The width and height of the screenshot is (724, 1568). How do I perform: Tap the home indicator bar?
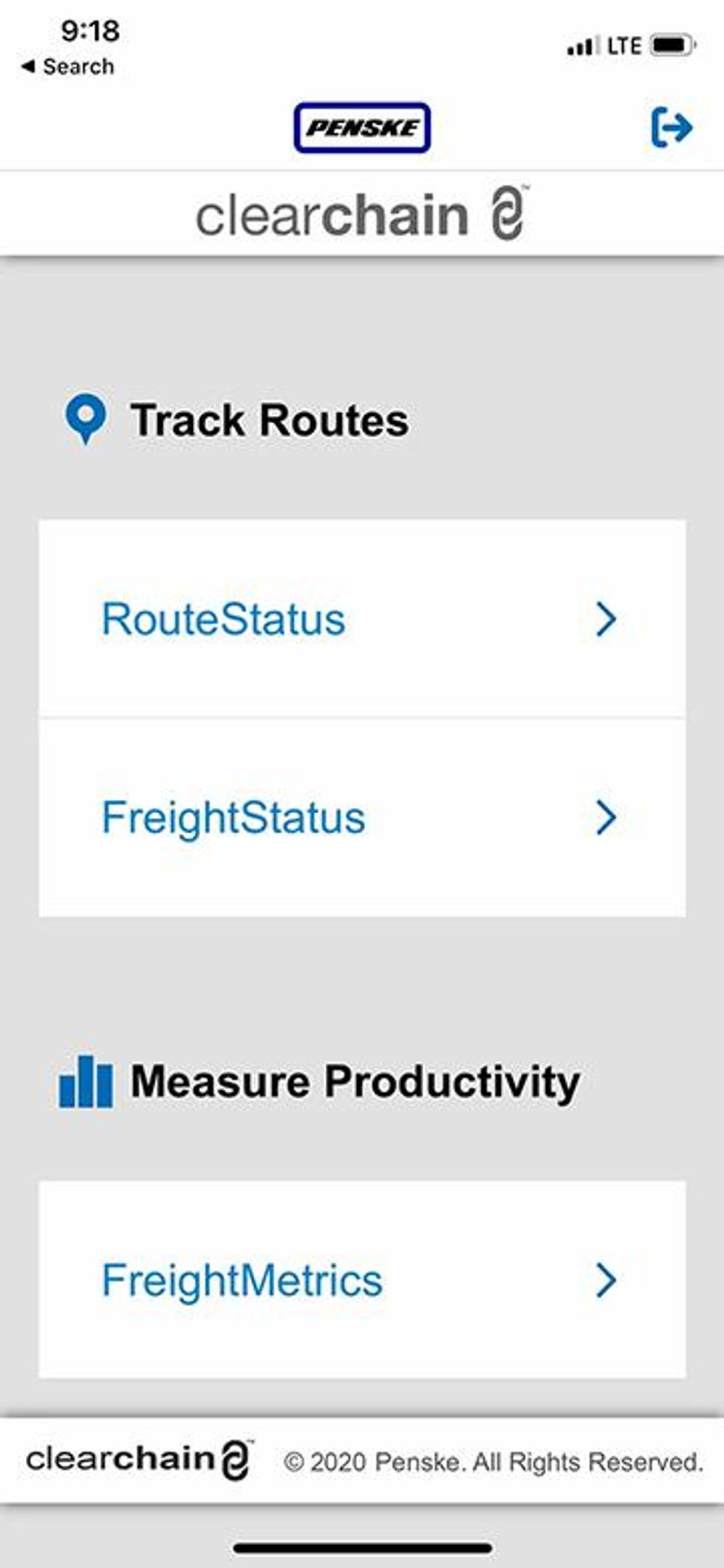[x=362, y=1548]
